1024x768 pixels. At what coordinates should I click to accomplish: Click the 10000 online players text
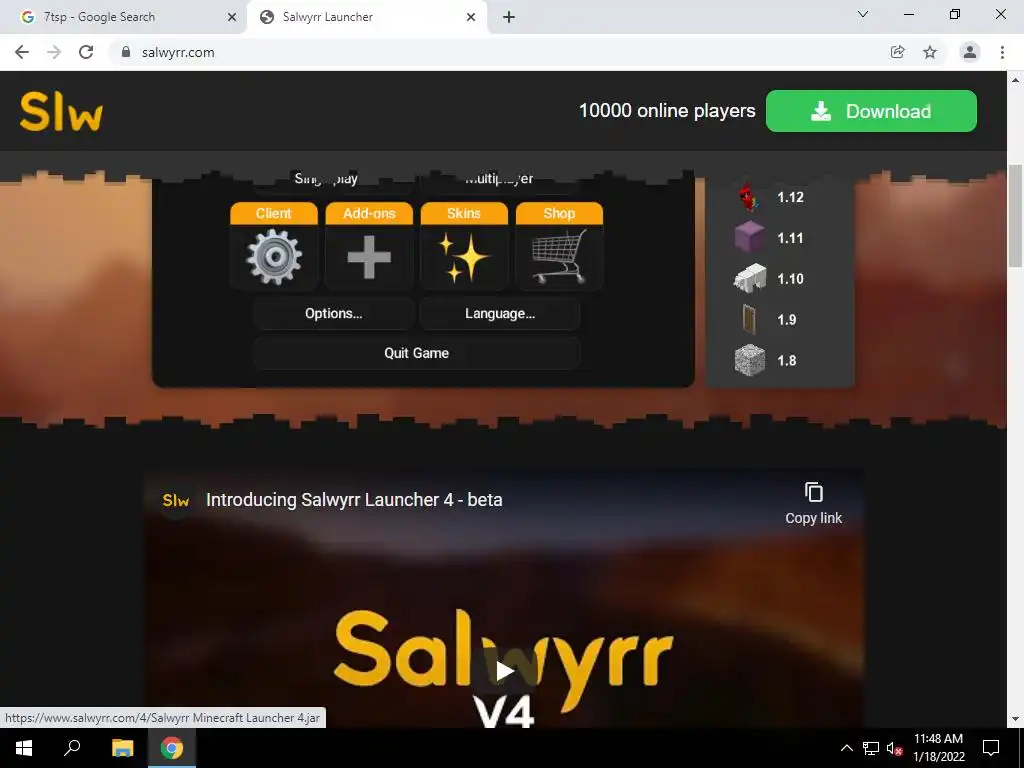coord(667,111)
